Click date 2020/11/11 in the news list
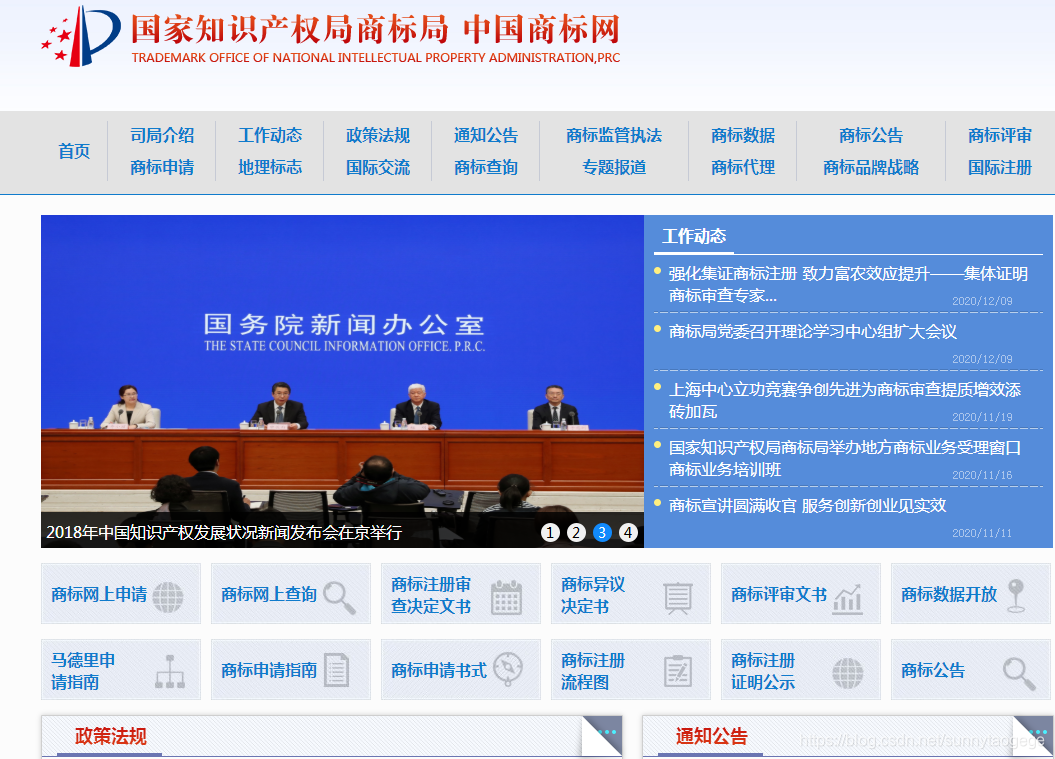Image resolution: width=1055 pixels, height=759 pixels. (x=982, y=533)
